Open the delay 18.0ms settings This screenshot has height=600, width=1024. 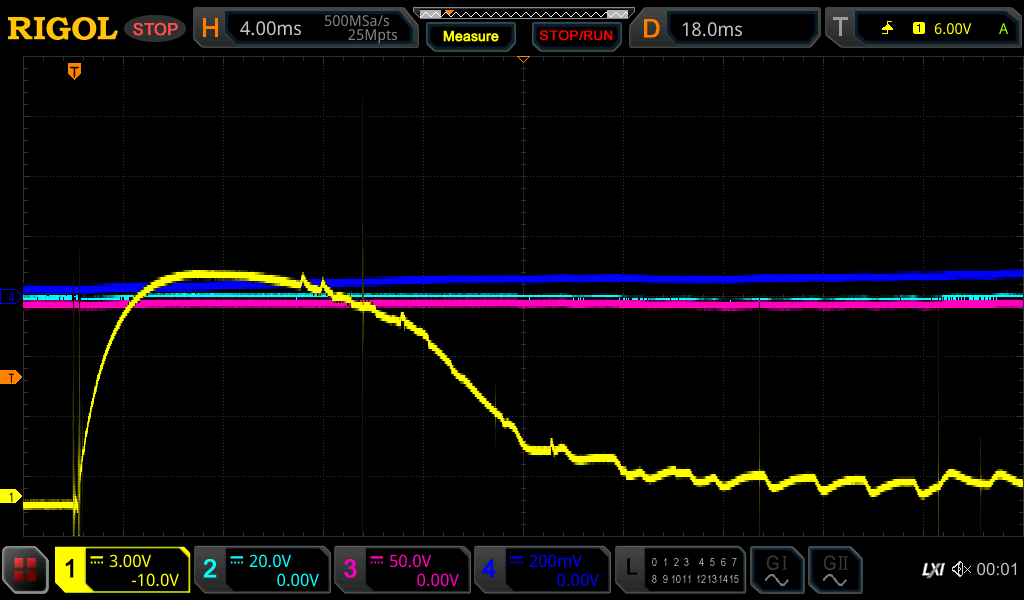[724, 29]
